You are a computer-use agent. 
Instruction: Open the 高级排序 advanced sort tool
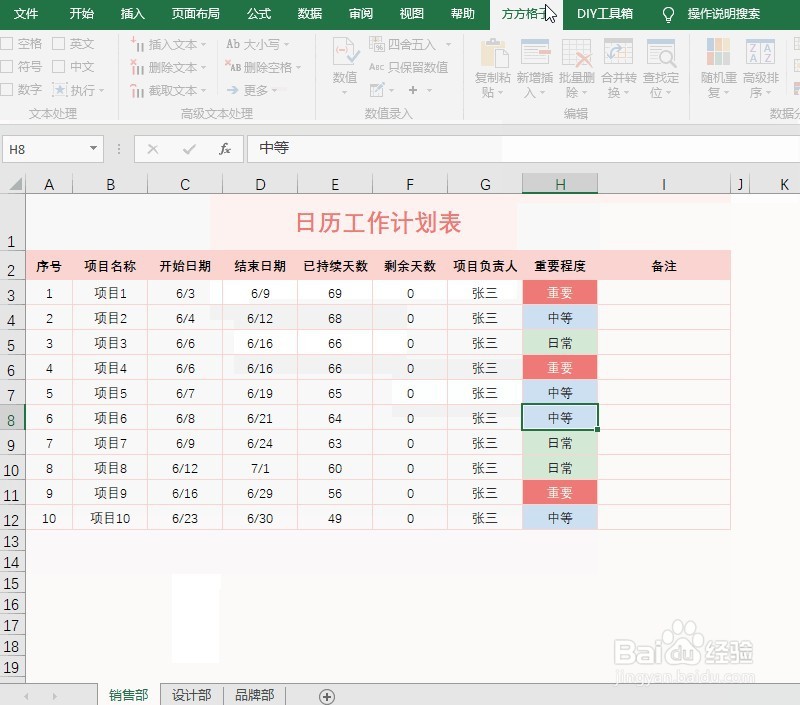[761, 68]
